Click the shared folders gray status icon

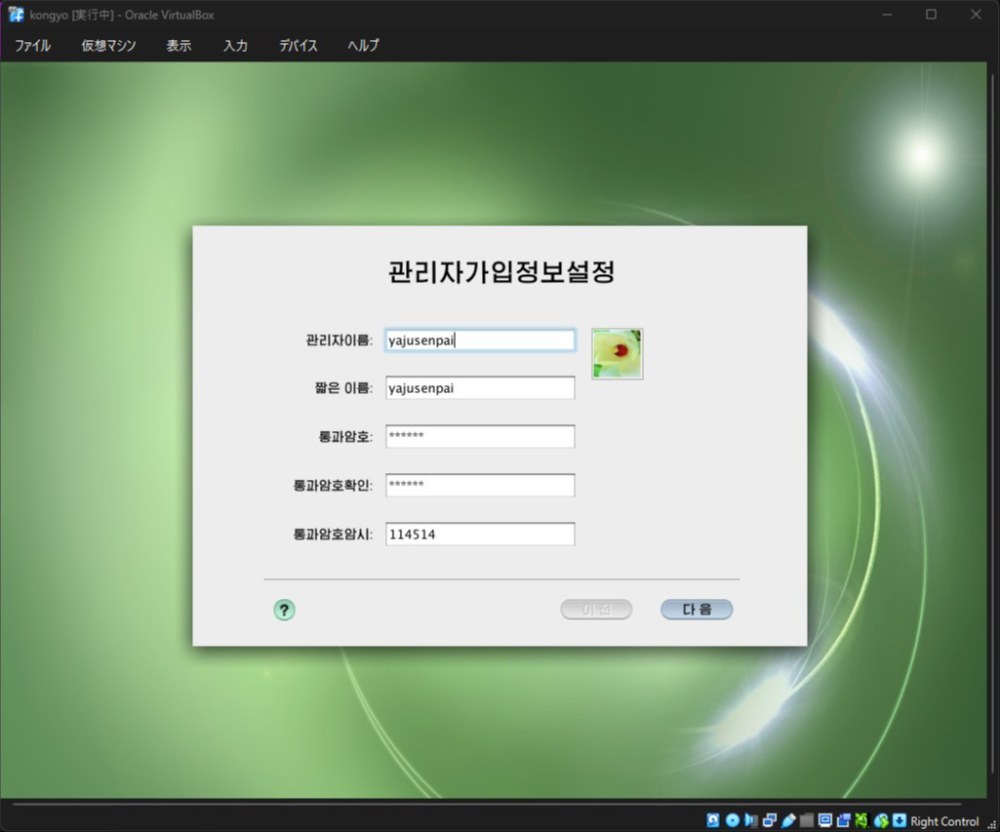807,821
